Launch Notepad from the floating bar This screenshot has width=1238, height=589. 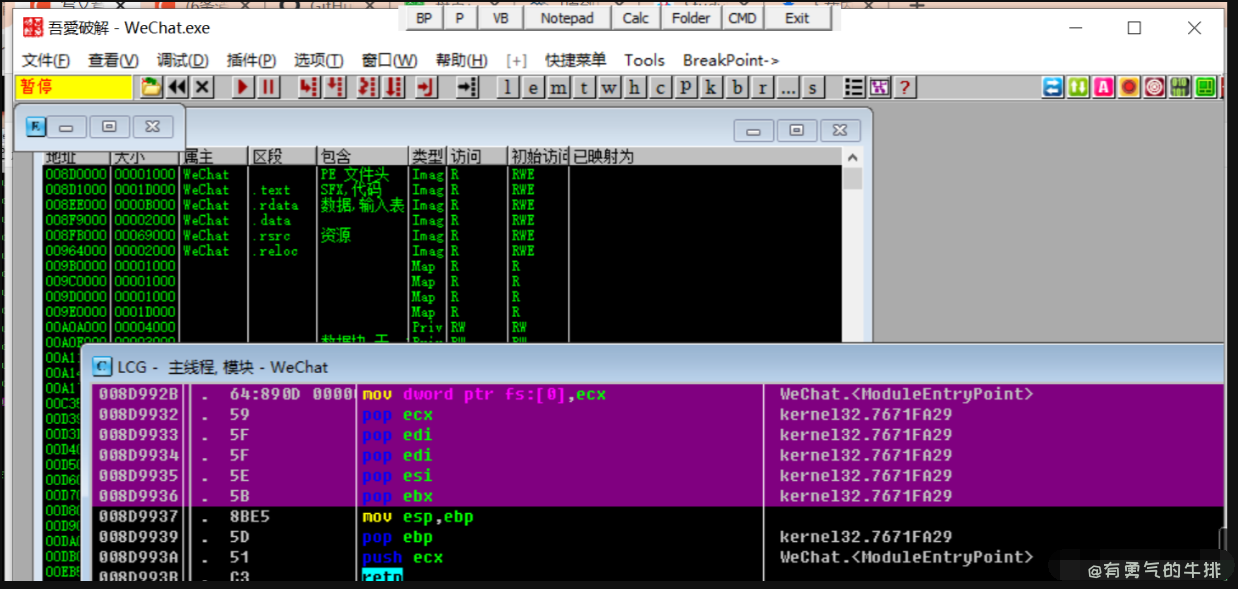click(x=567, y=18)
